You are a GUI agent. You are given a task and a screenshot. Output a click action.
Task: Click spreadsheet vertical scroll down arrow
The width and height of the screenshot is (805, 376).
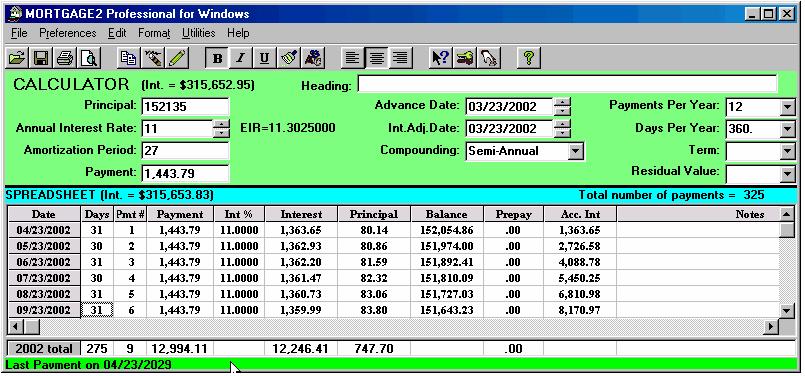pyautogui.click(x=787, y=311)
